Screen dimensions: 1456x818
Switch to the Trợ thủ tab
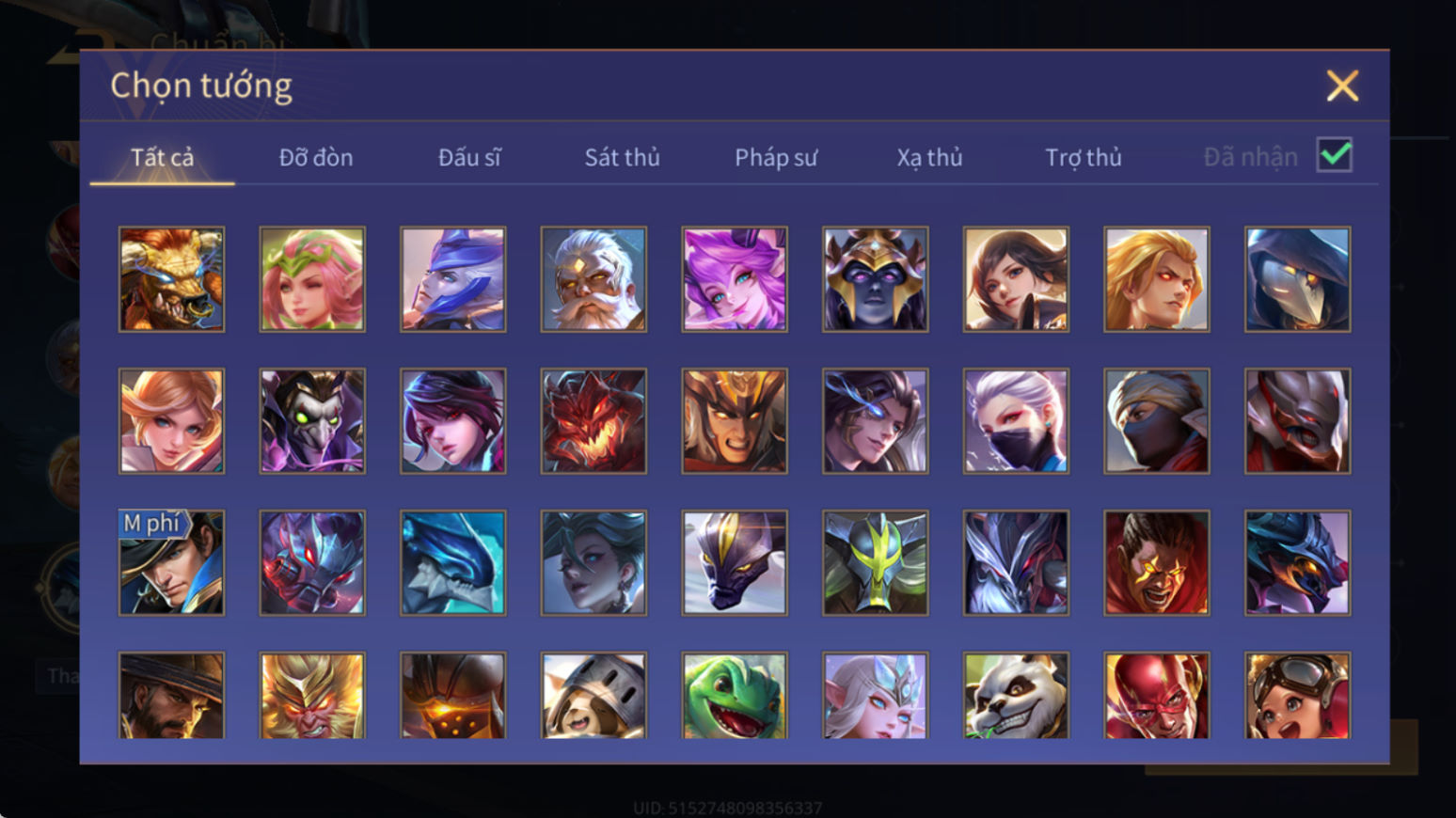tap(1084, 157)
